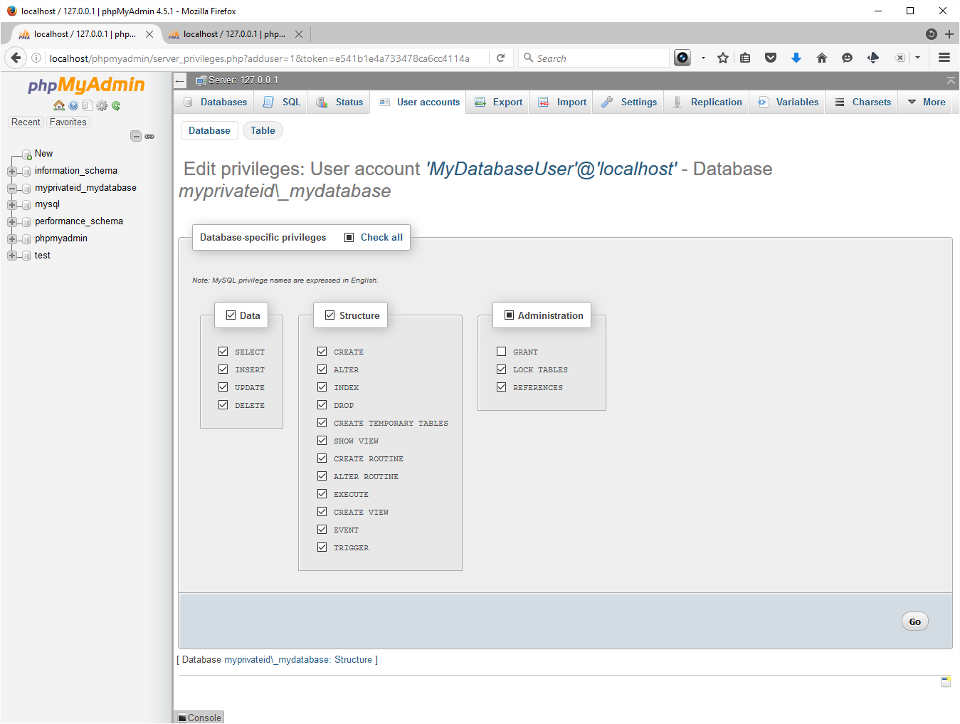This screenshot has width=960, height=724.
Task: Toggle the Structure group checkbox
Action: (330, 315)
